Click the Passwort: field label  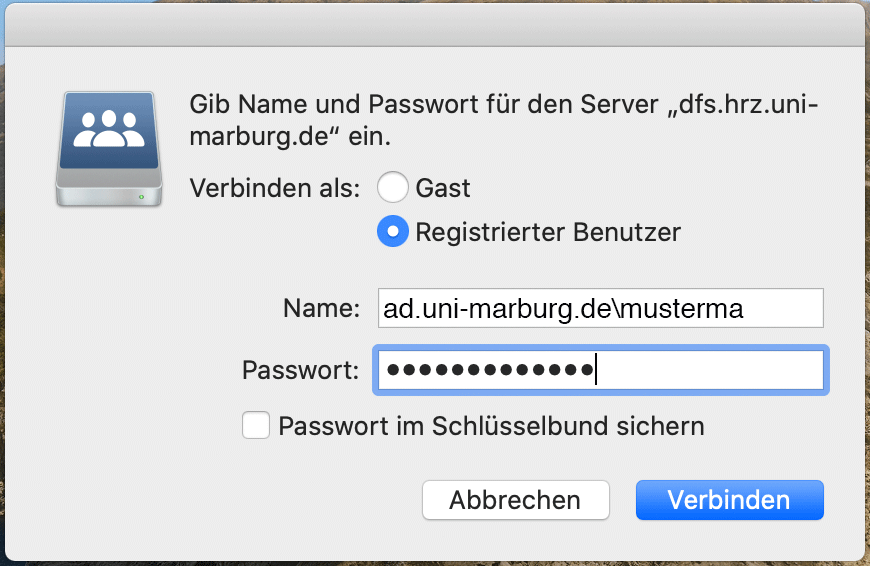tap(301, 370)
